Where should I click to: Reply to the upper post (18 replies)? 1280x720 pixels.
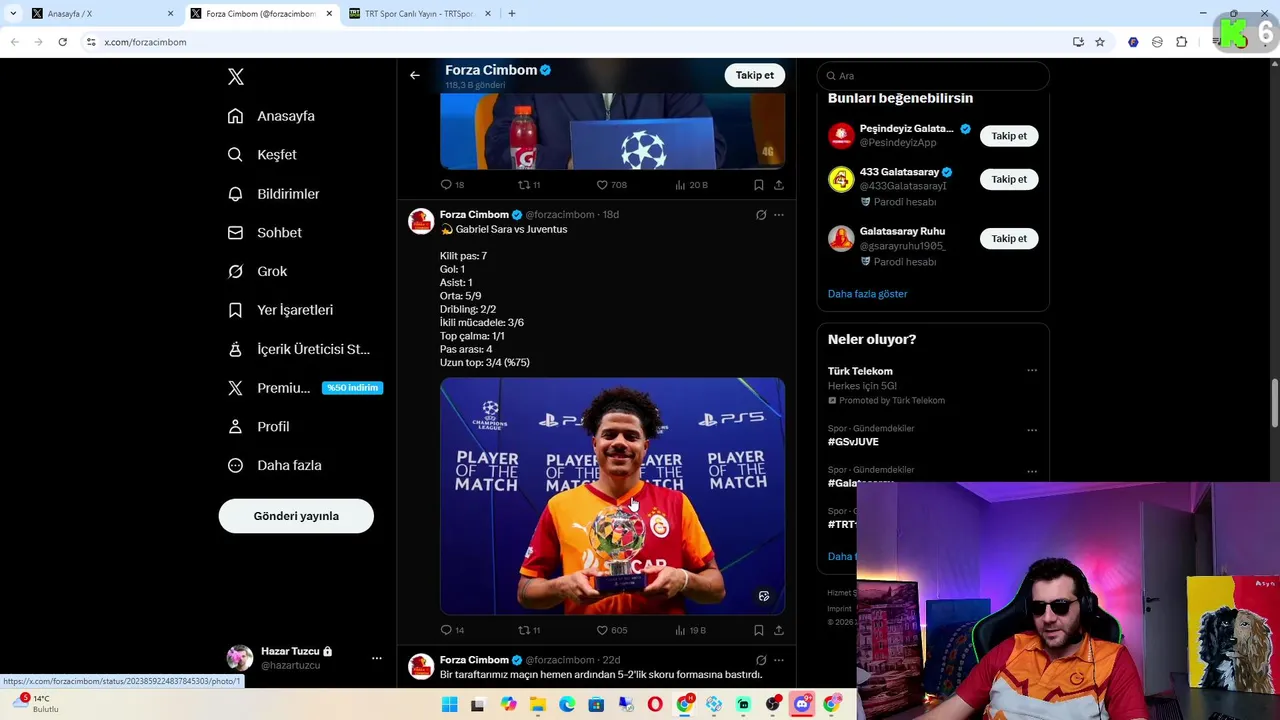(452, 185)
